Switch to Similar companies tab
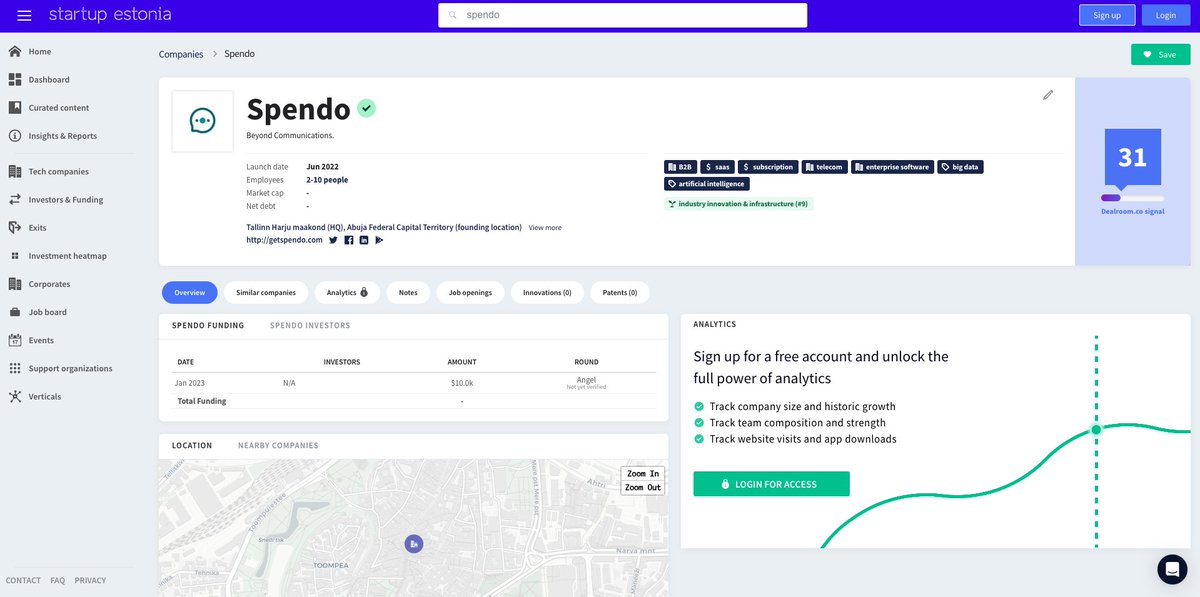This screenshot has width=1200, height=597. pyautogui.click(x=265, y=292)
